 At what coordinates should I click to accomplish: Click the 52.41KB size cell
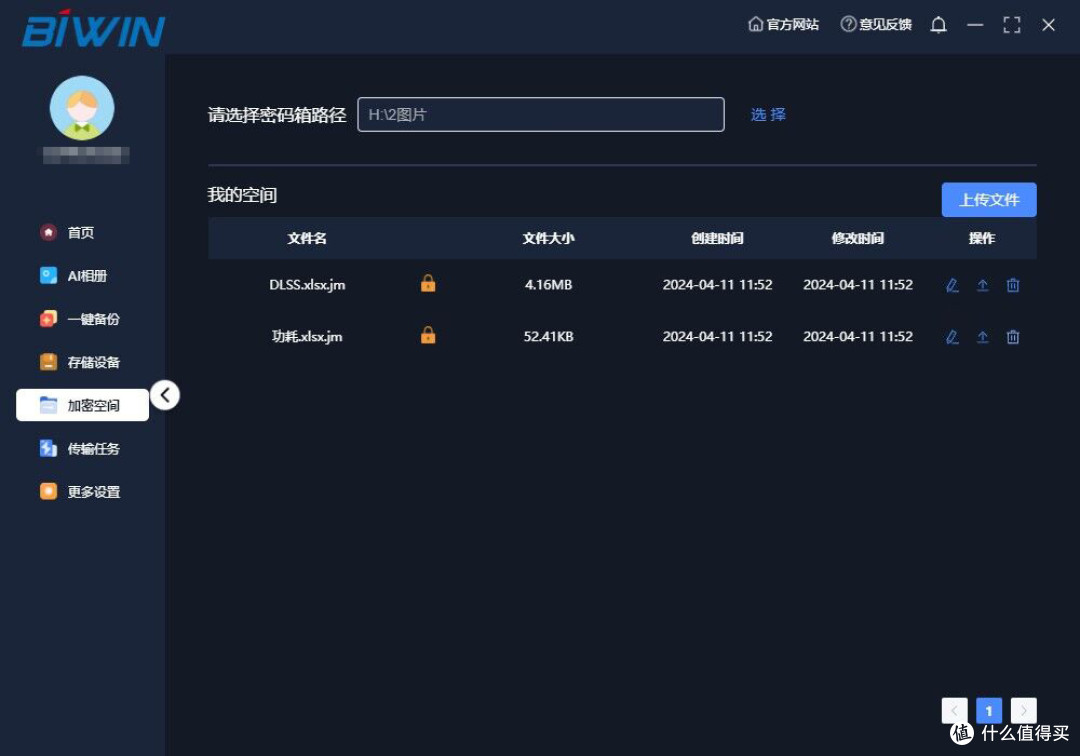tap(548, 337)
